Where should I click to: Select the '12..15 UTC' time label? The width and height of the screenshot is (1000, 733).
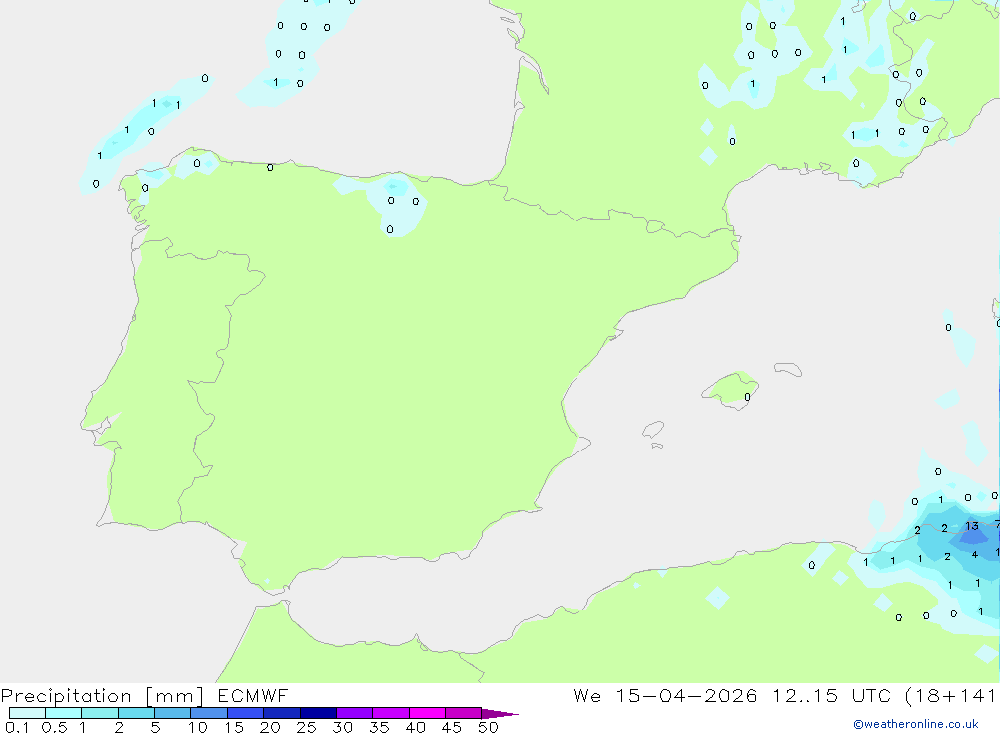tap(830, 695)
